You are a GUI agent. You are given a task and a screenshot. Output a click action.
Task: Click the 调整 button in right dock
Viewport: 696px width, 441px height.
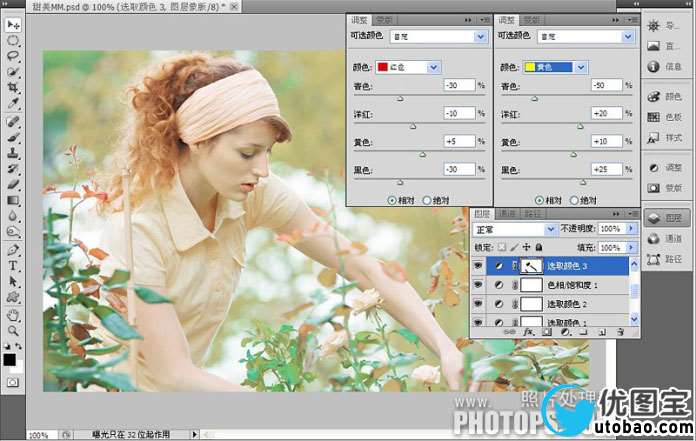[665, 167]
